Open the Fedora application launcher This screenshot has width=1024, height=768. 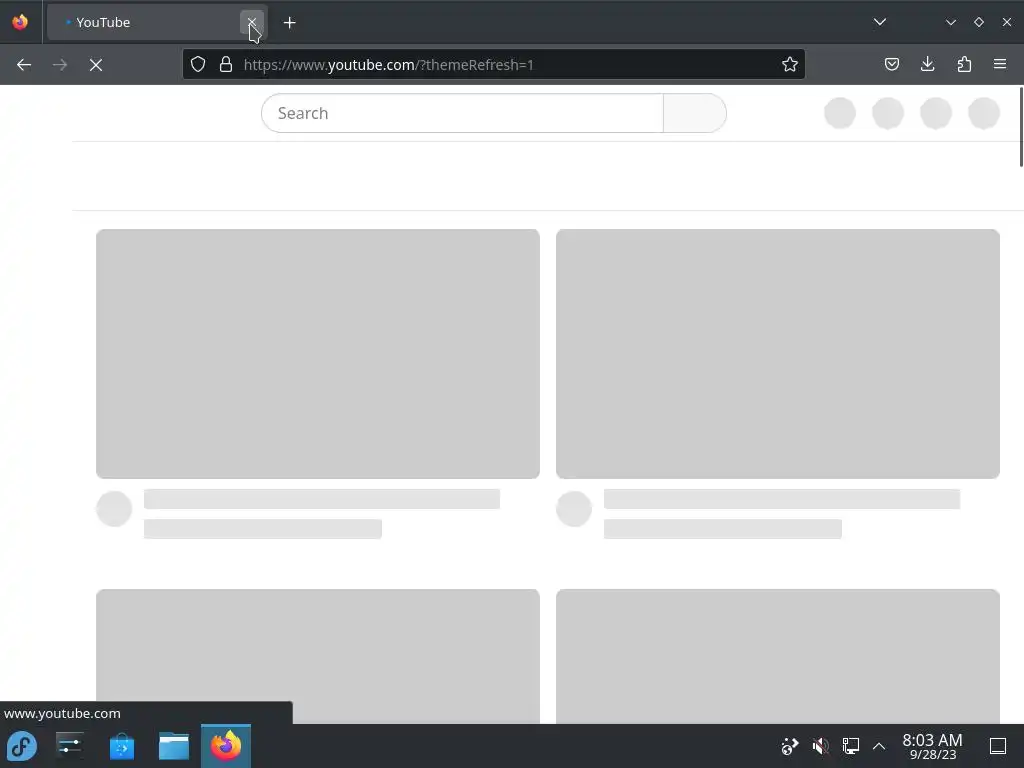[22, 746]
